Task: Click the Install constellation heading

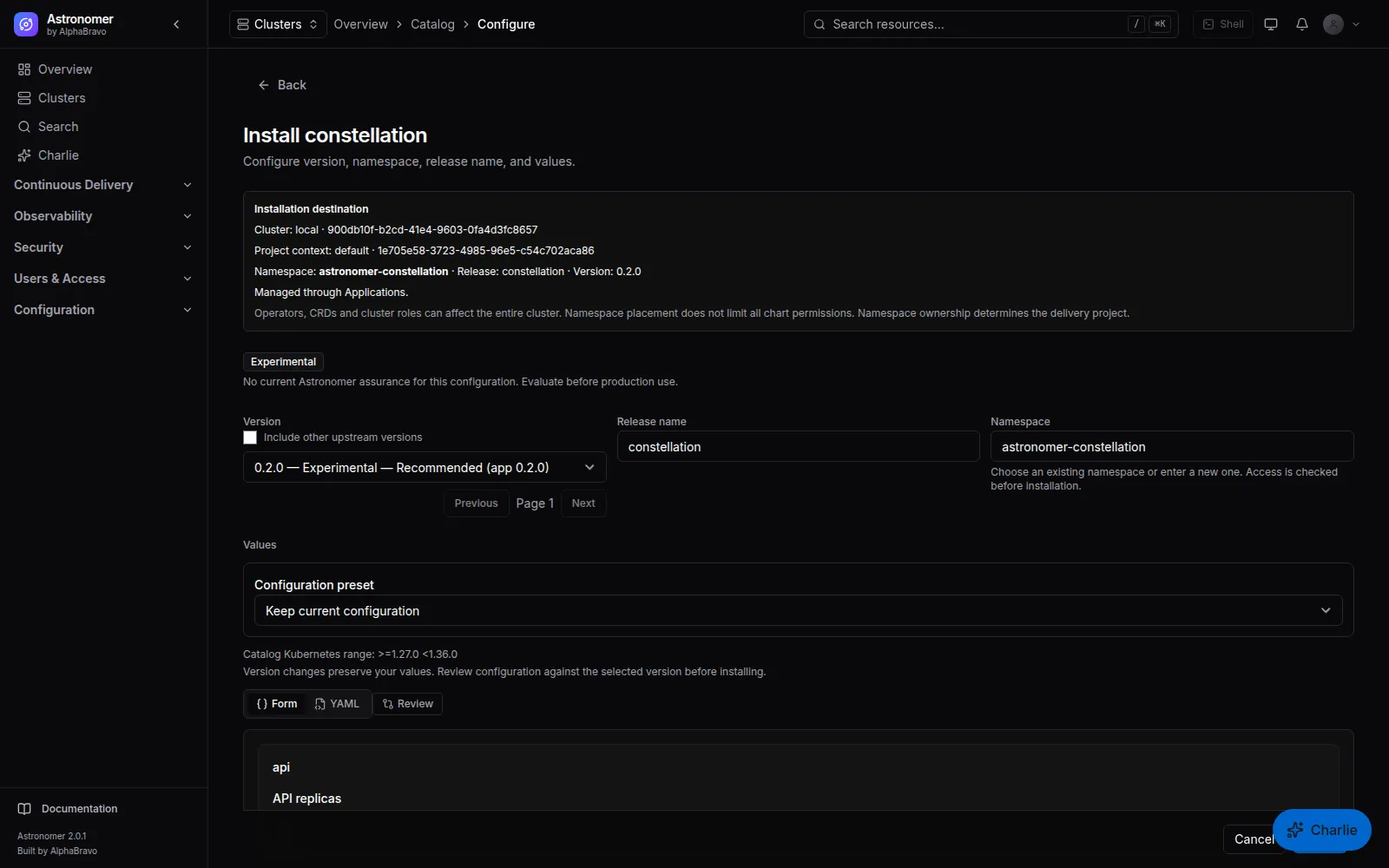Action: (x=335, y=135)
